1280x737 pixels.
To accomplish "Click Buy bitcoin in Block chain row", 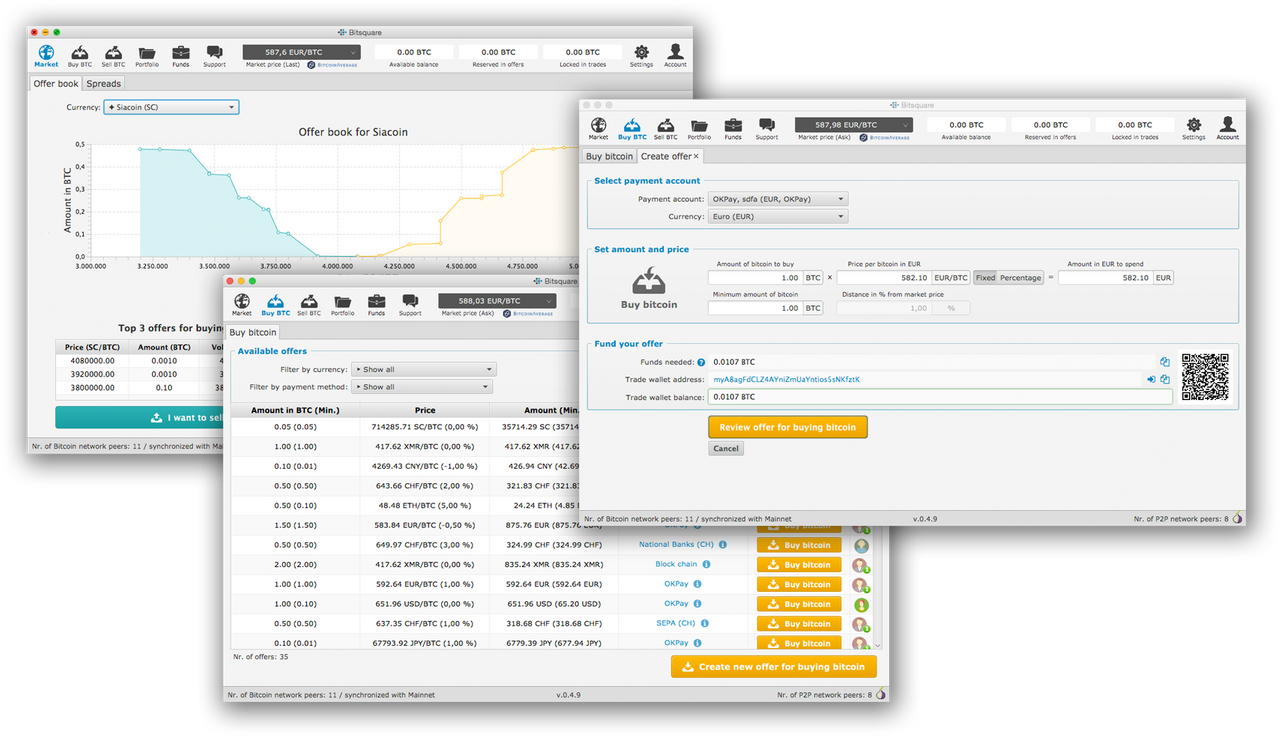I will click(x=799, y=565).
